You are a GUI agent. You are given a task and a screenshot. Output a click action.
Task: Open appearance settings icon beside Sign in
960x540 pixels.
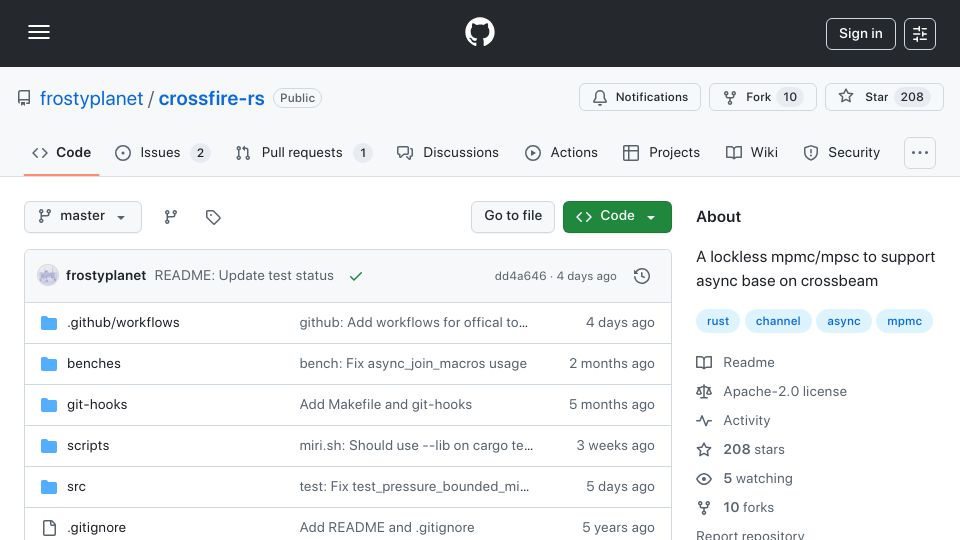coord(920,34)
